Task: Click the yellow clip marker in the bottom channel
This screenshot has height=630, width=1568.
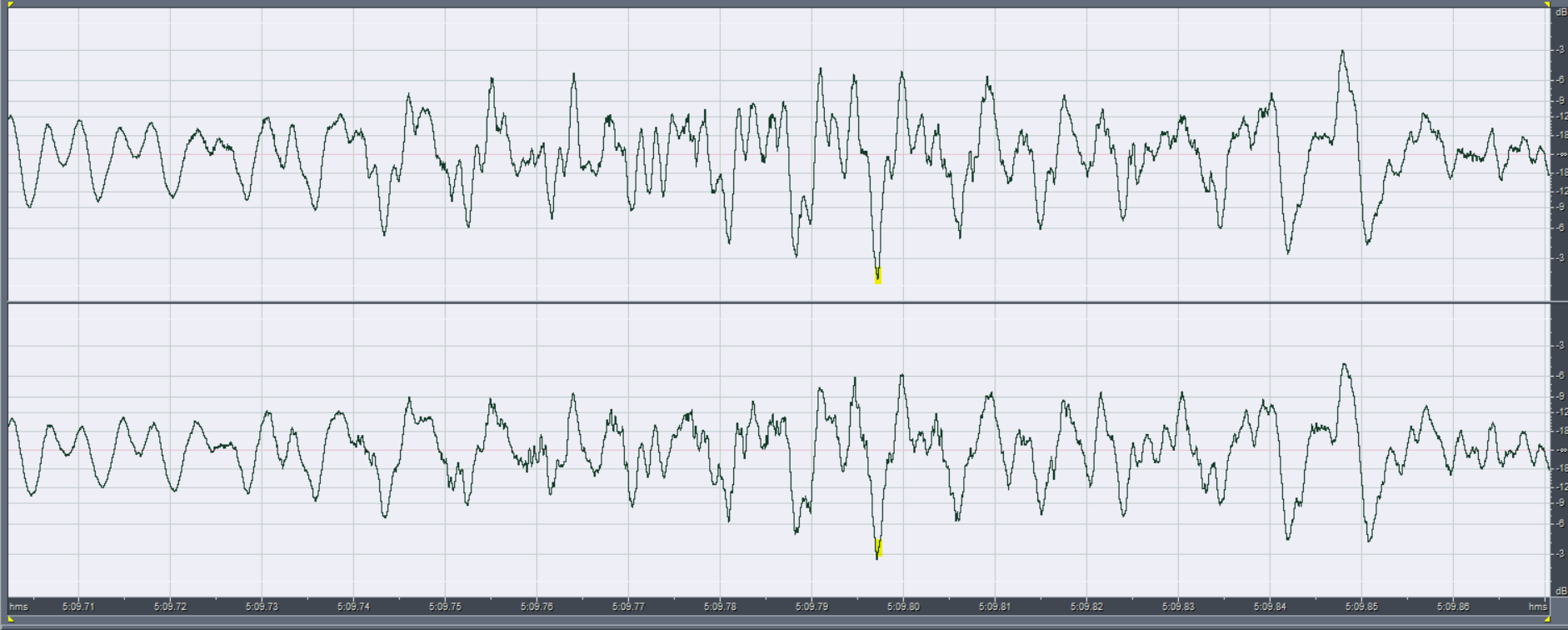Action: coord(879,547)
